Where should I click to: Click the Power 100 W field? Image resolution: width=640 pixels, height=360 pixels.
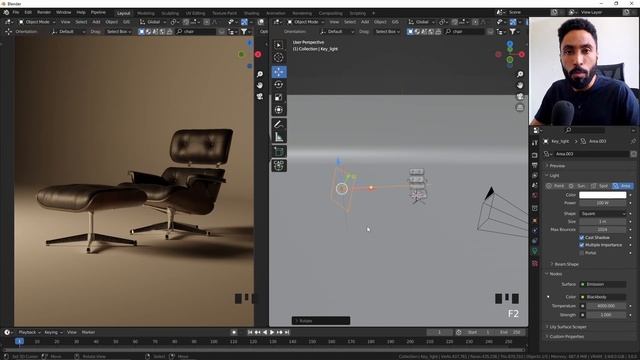coord(602,203)
